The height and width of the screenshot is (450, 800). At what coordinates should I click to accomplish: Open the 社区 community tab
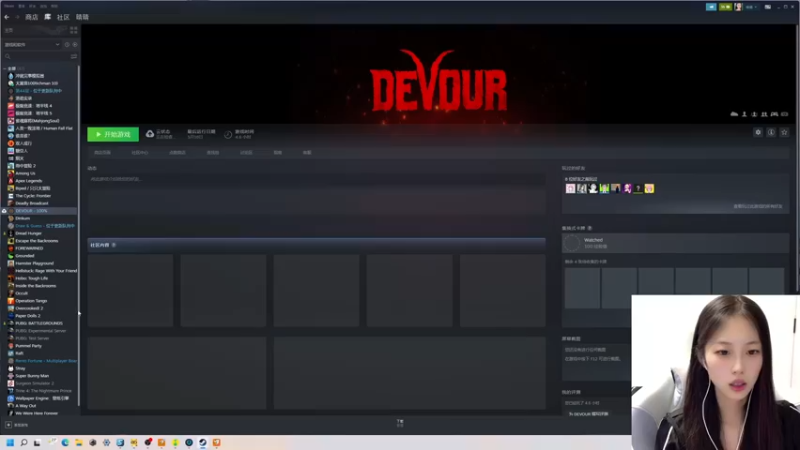point(63,17)
